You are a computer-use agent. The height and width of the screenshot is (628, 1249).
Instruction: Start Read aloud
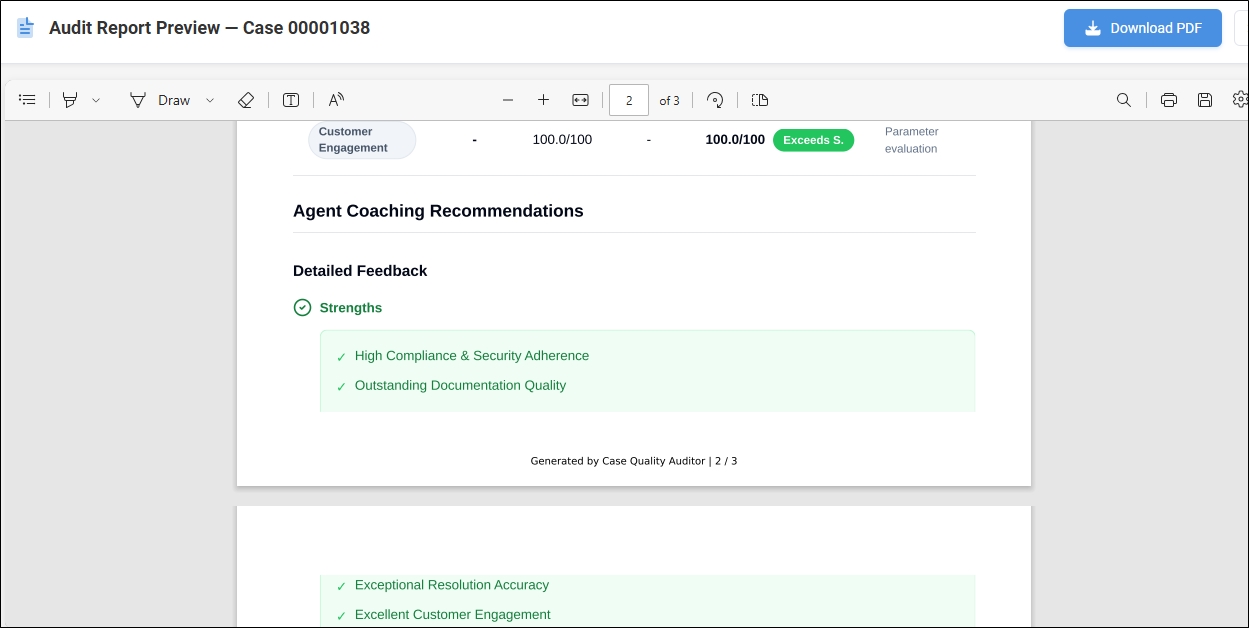click(336, 100)
